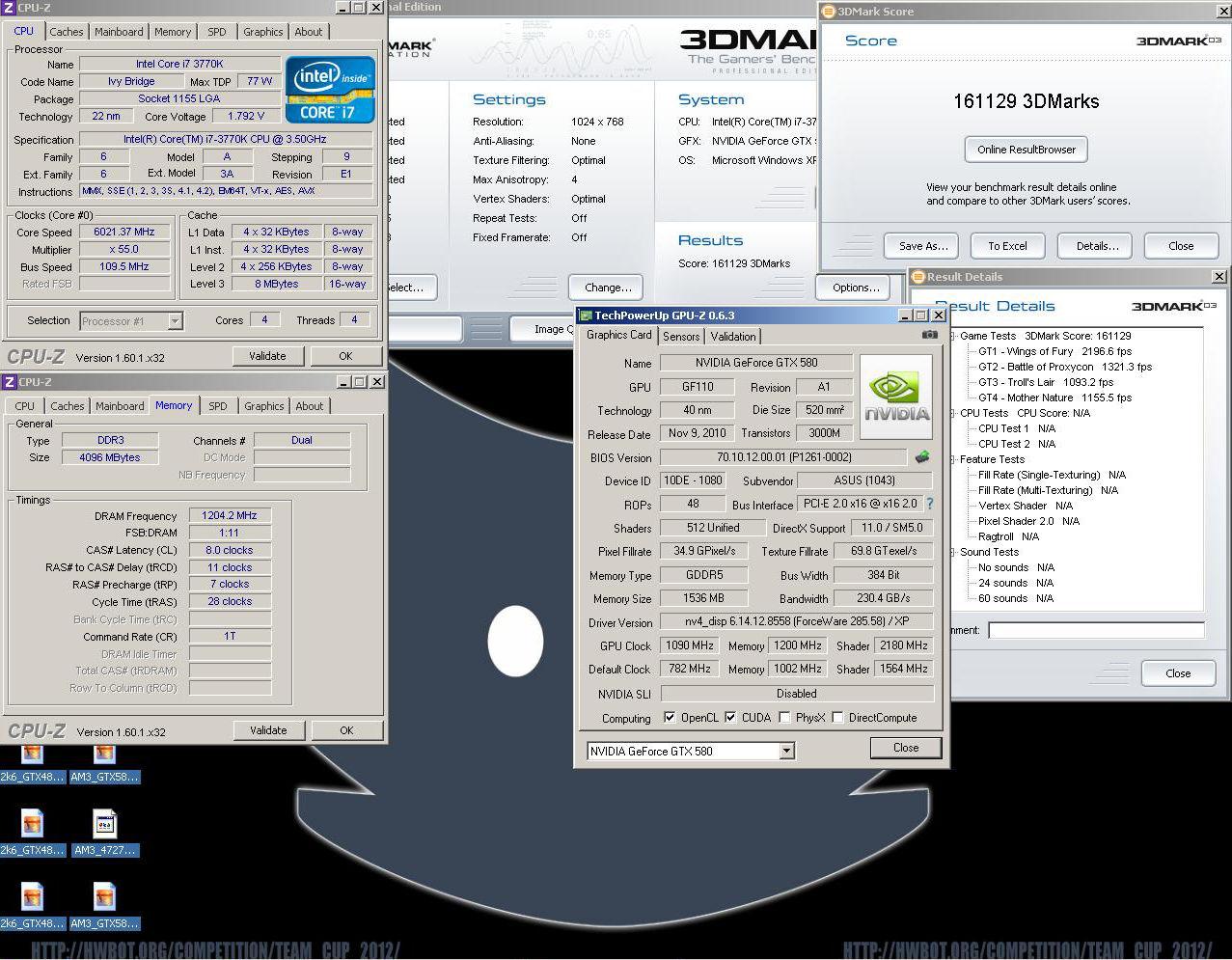This screenshot has width=1232, height=960.
Task: Click the BIOS save chip icon in GPU-Z
Action: (922, 457)
